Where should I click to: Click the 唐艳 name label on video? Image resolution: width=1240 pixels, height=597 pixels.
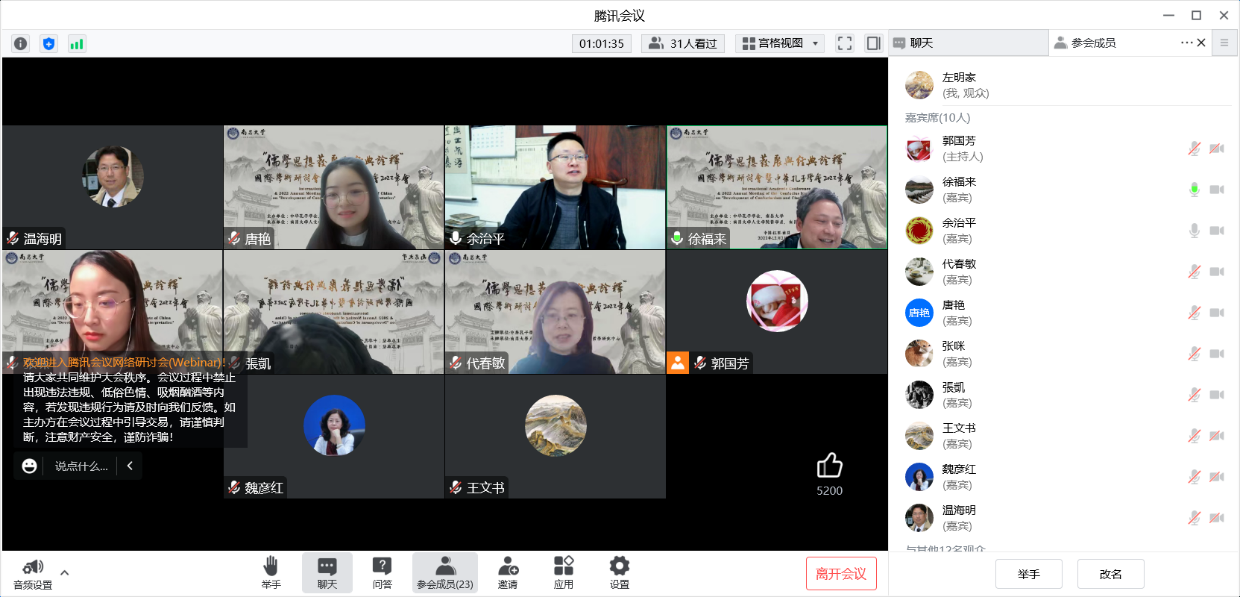[x=258, y=239]
